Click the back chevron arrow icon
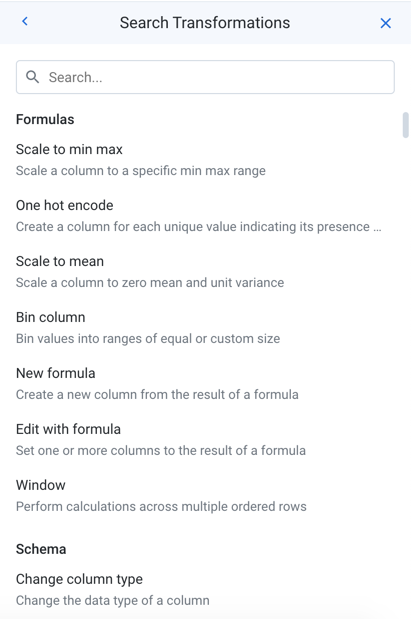Viewport: 411px width, 619px height. click(x=25, y=21)
